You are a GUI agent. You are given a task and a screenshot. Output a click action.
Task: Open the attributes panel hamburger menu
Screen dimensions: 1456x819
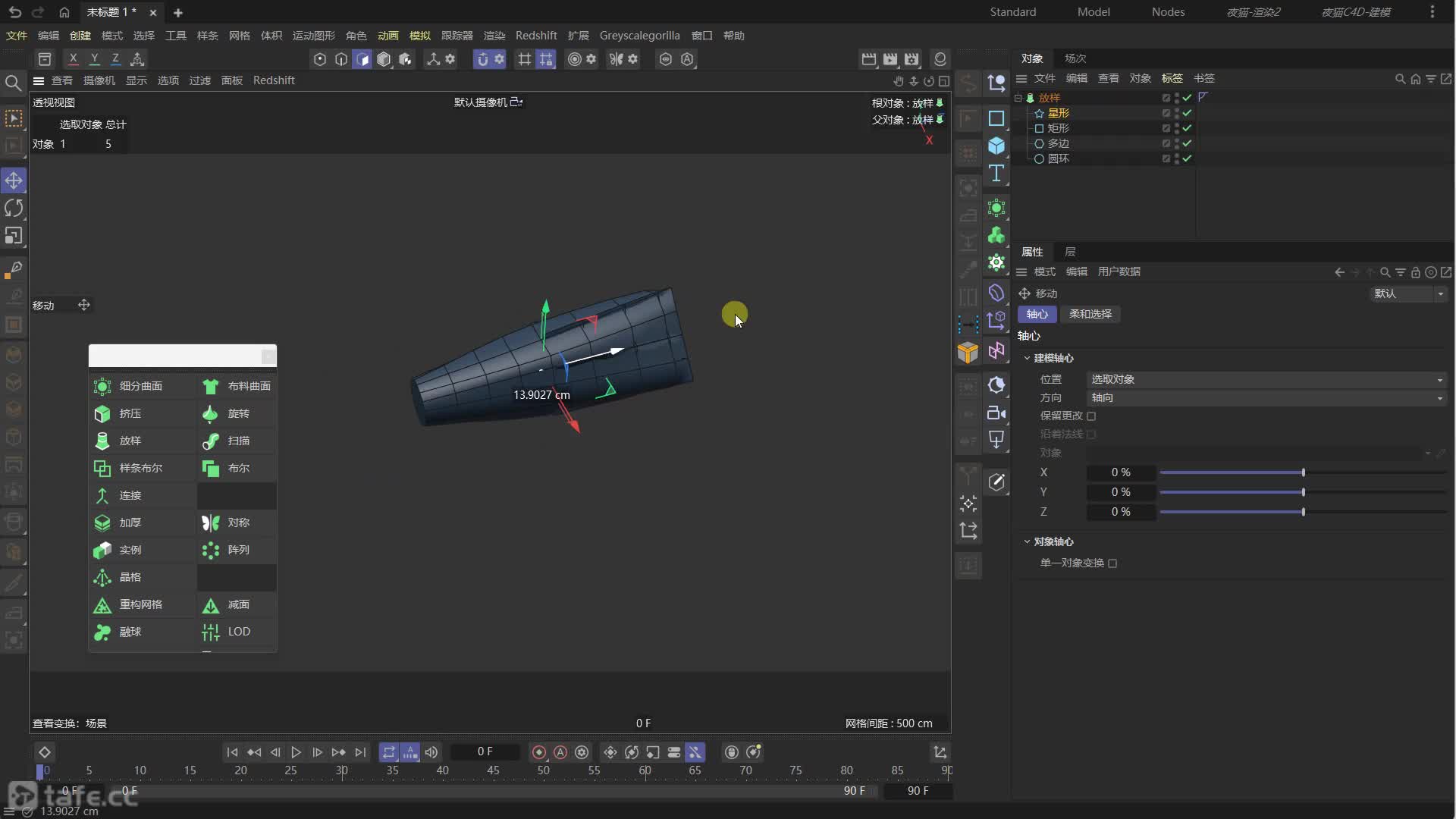1021,271
